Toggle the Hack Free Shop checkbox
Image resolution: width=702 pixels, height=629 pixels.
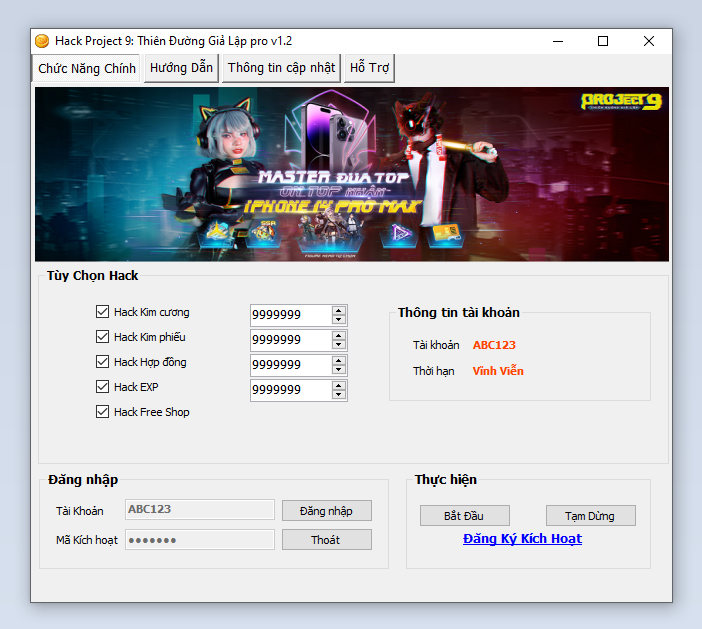point(102,412)
